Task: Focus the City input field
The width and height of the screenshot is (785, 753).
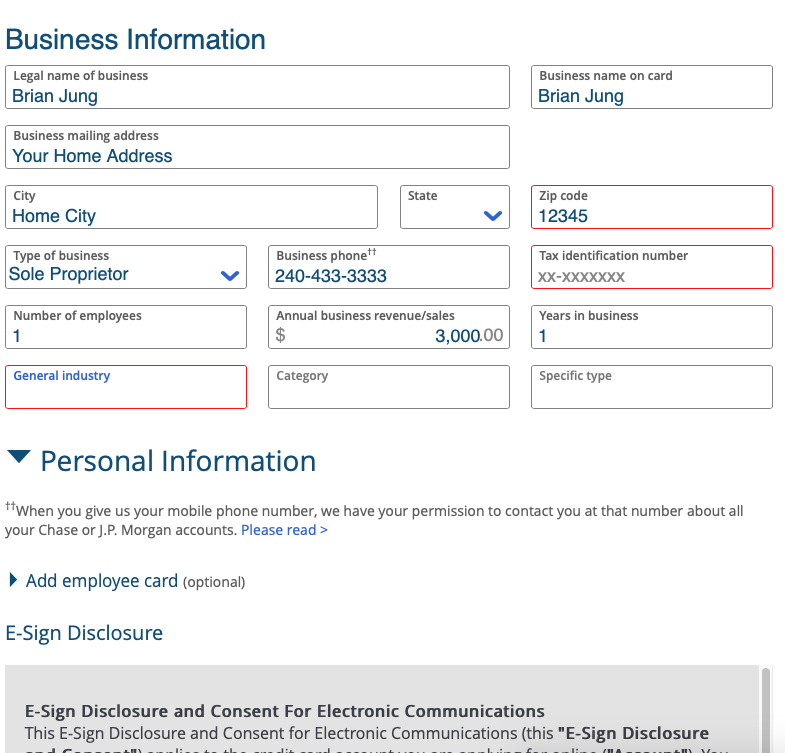Action: click(191, 207)
